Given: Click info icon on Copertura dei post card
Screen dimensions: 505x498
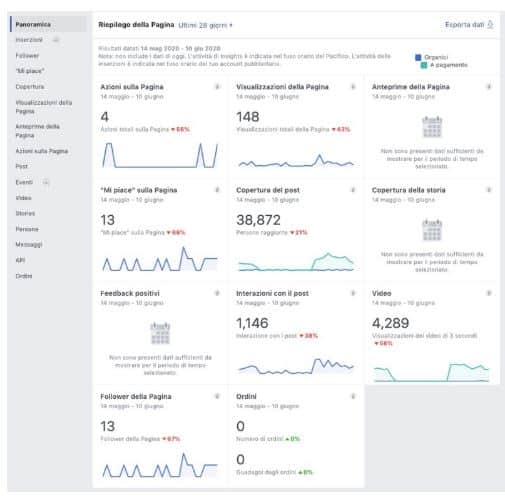Looking at the screenshot, I should click(353, 190).
